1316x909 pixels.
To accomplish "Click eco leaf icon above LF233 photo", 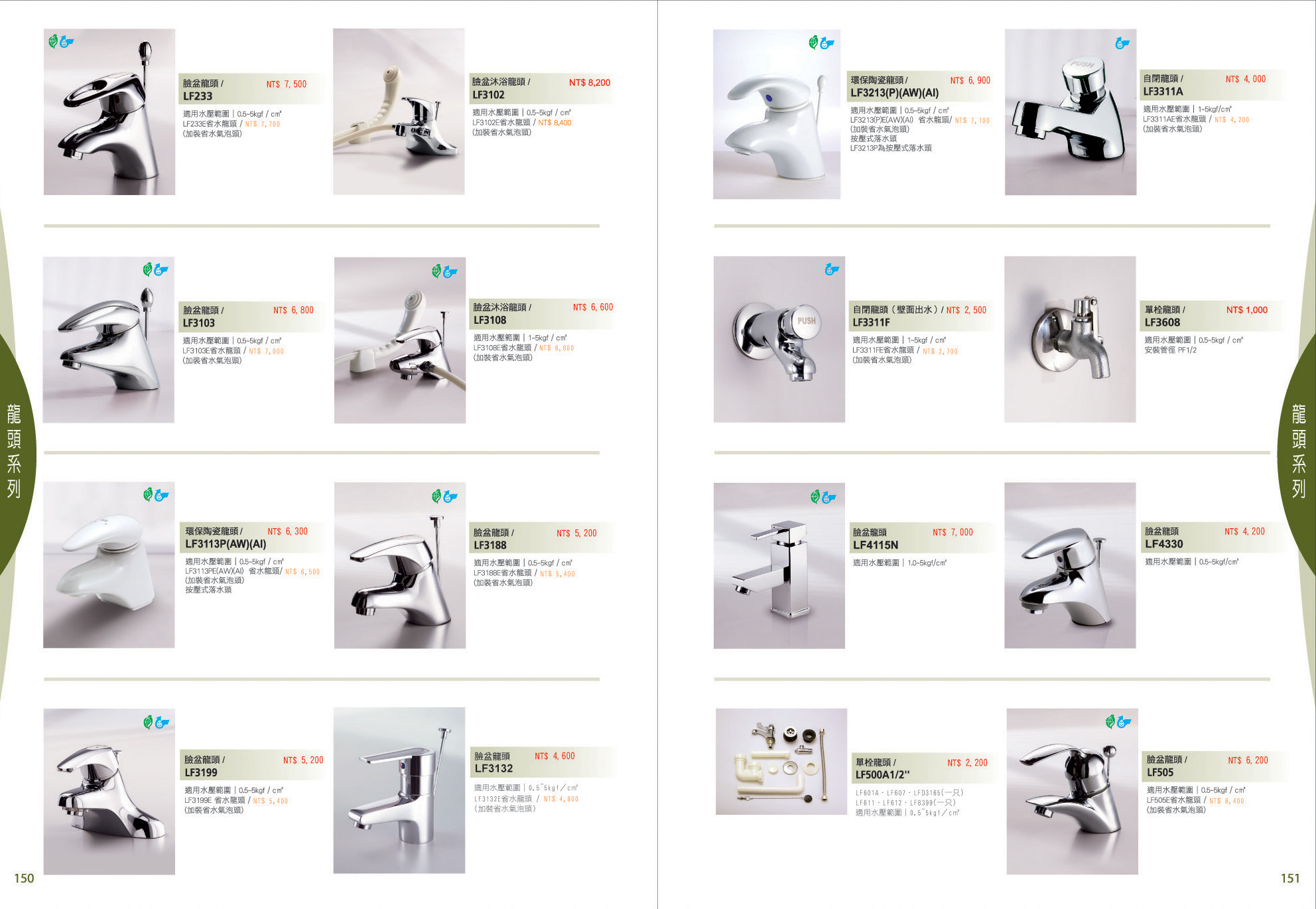I will (53, 42).
